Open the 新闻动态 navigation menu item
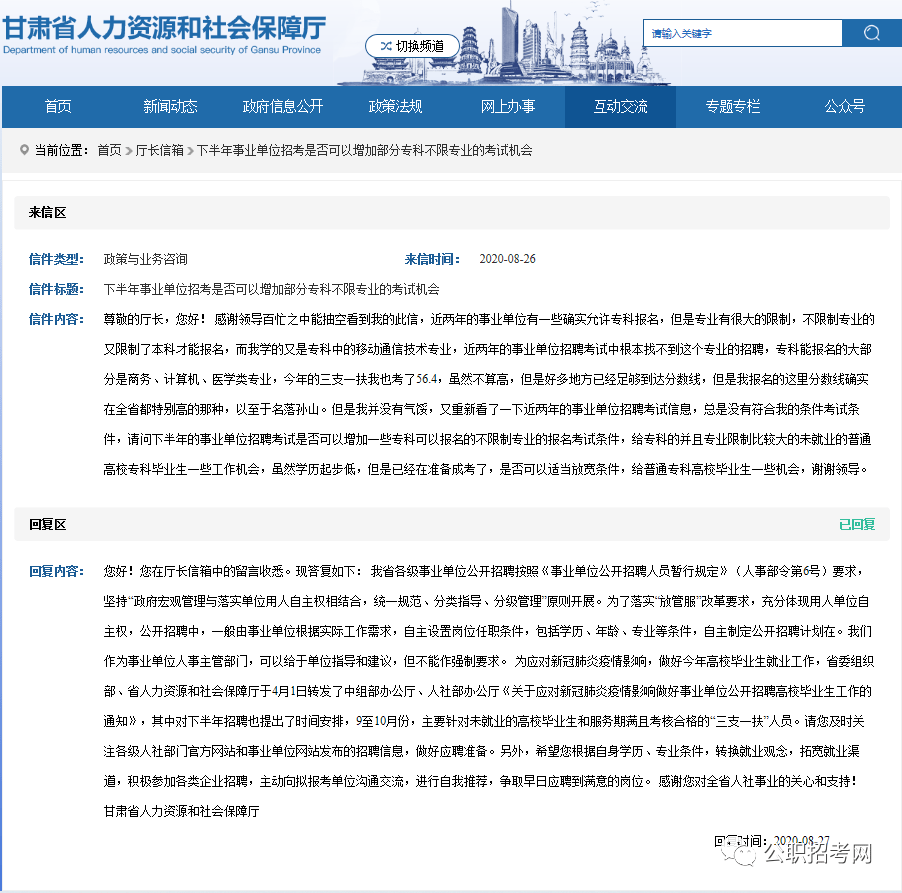 pyautogui.click(x=170, y=107)
